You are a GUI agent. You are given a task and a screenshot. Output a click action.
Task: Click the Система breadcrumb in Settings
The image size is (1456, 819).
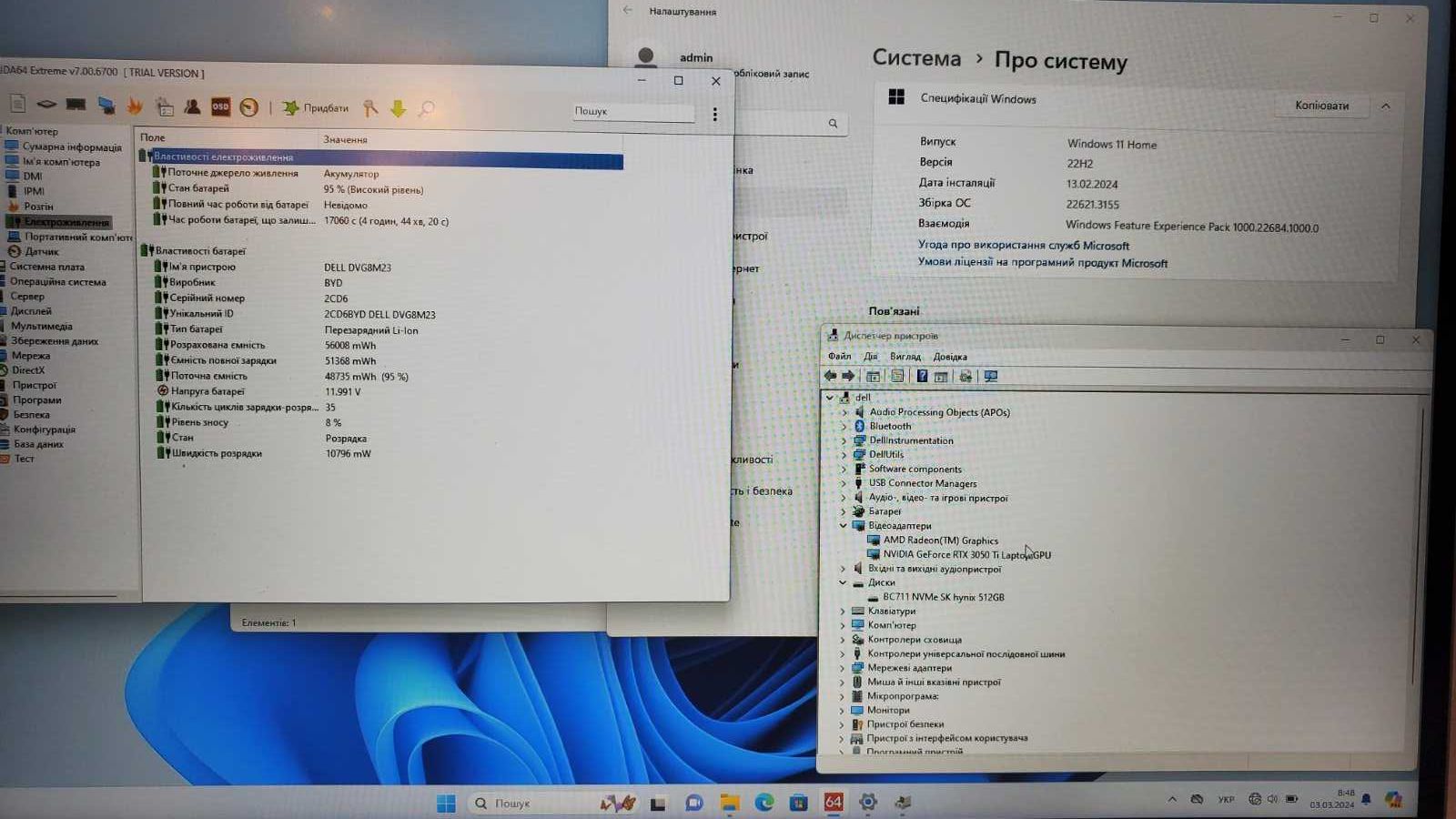pyautogui.click(x=916, y=58)
